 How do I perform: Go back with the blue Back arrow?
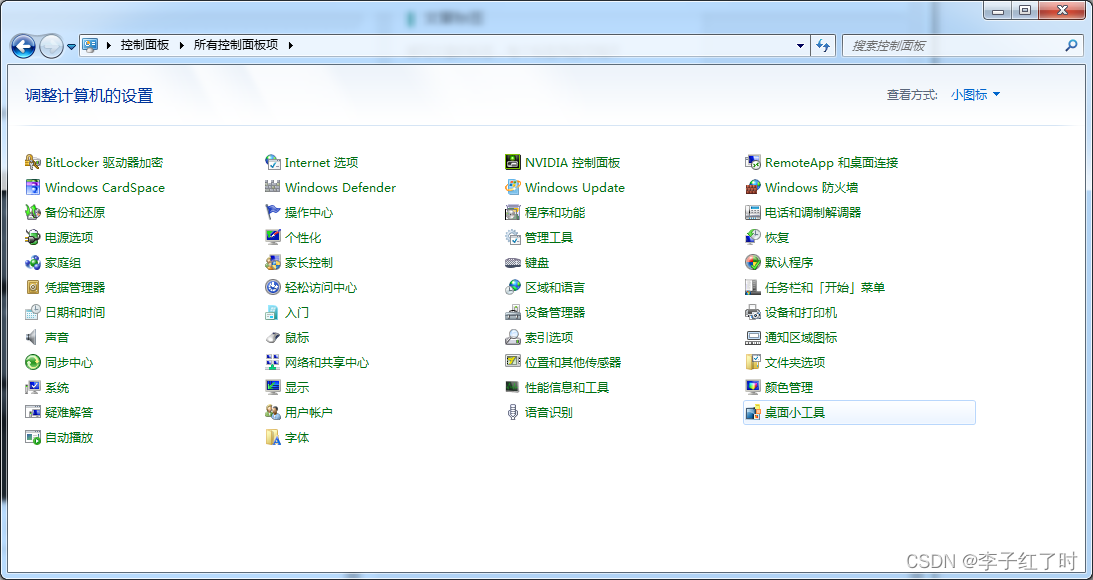[23, 47]
